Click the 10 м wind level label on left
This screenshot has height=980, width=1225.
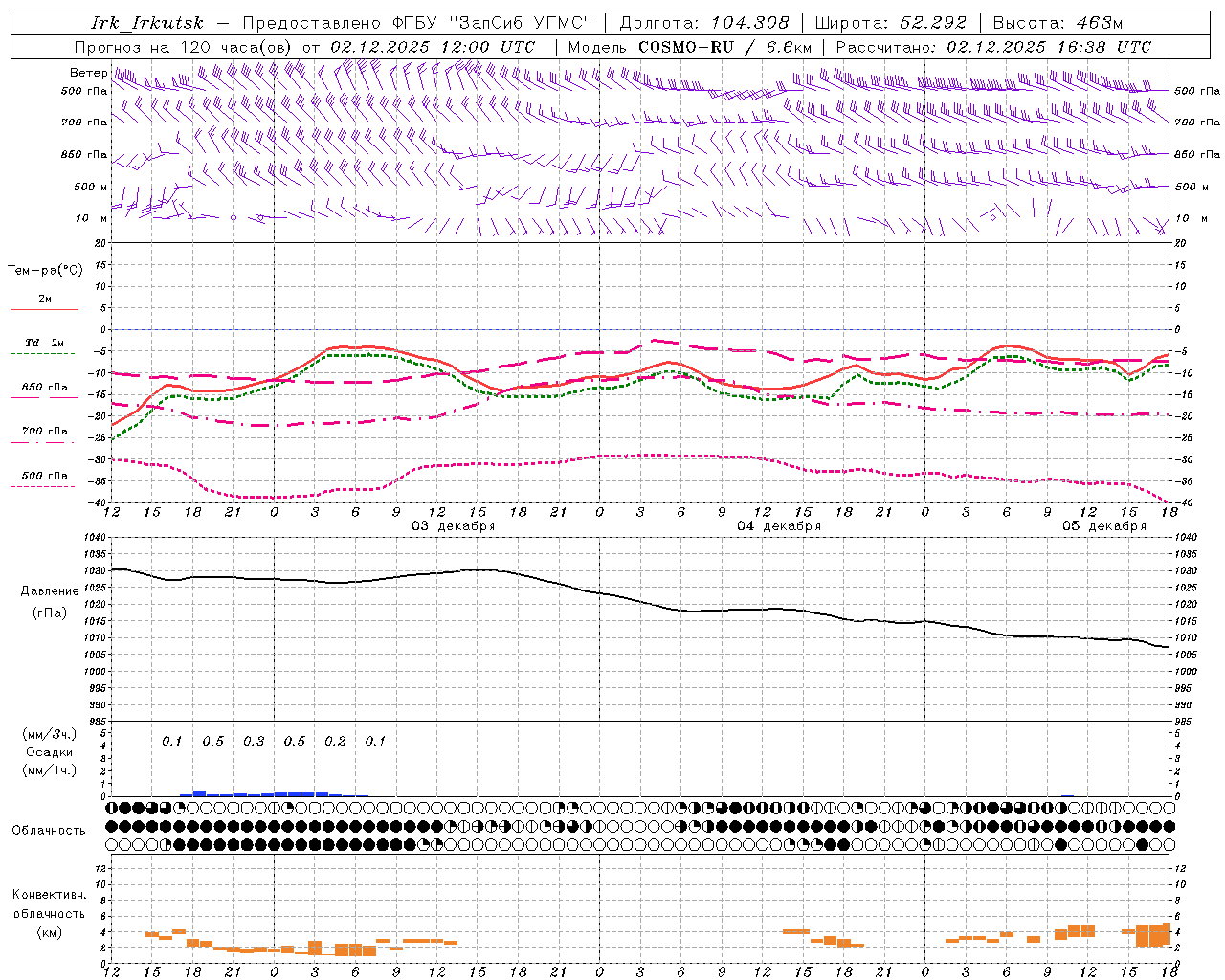pyautogui.click(x=92, y=218)
